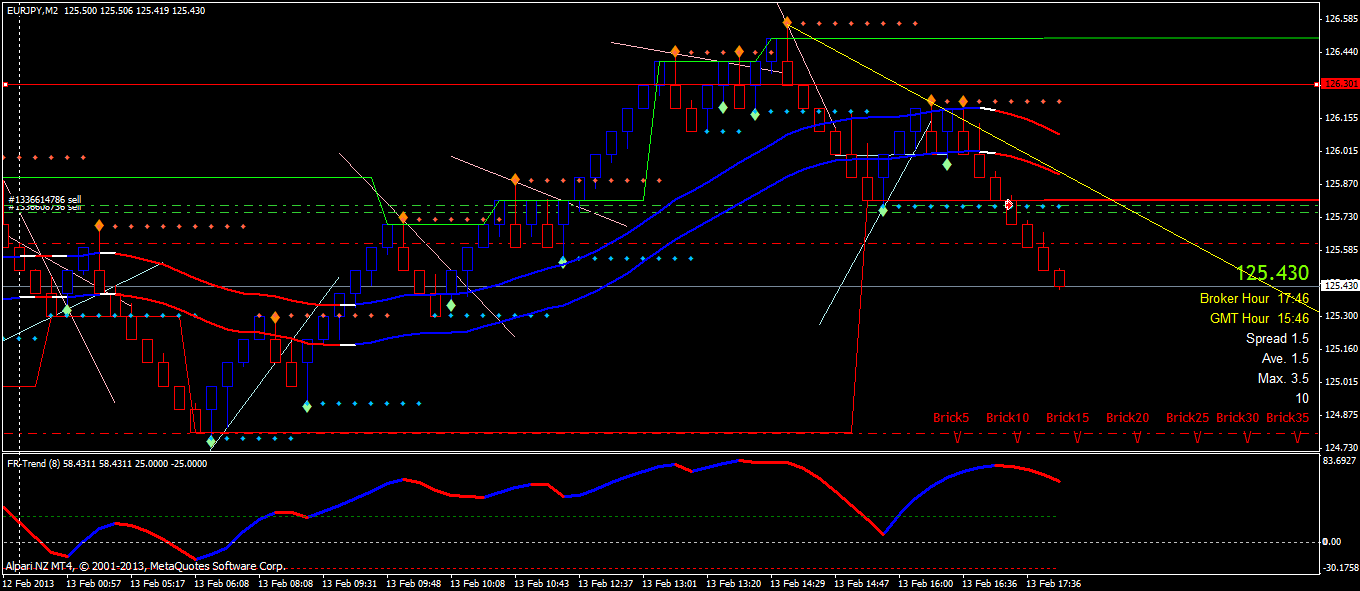Viewport: 1360px width, 591px height.
Task: Click the red 126.301 price tag on axis
Action: [x=1340, y=84]
